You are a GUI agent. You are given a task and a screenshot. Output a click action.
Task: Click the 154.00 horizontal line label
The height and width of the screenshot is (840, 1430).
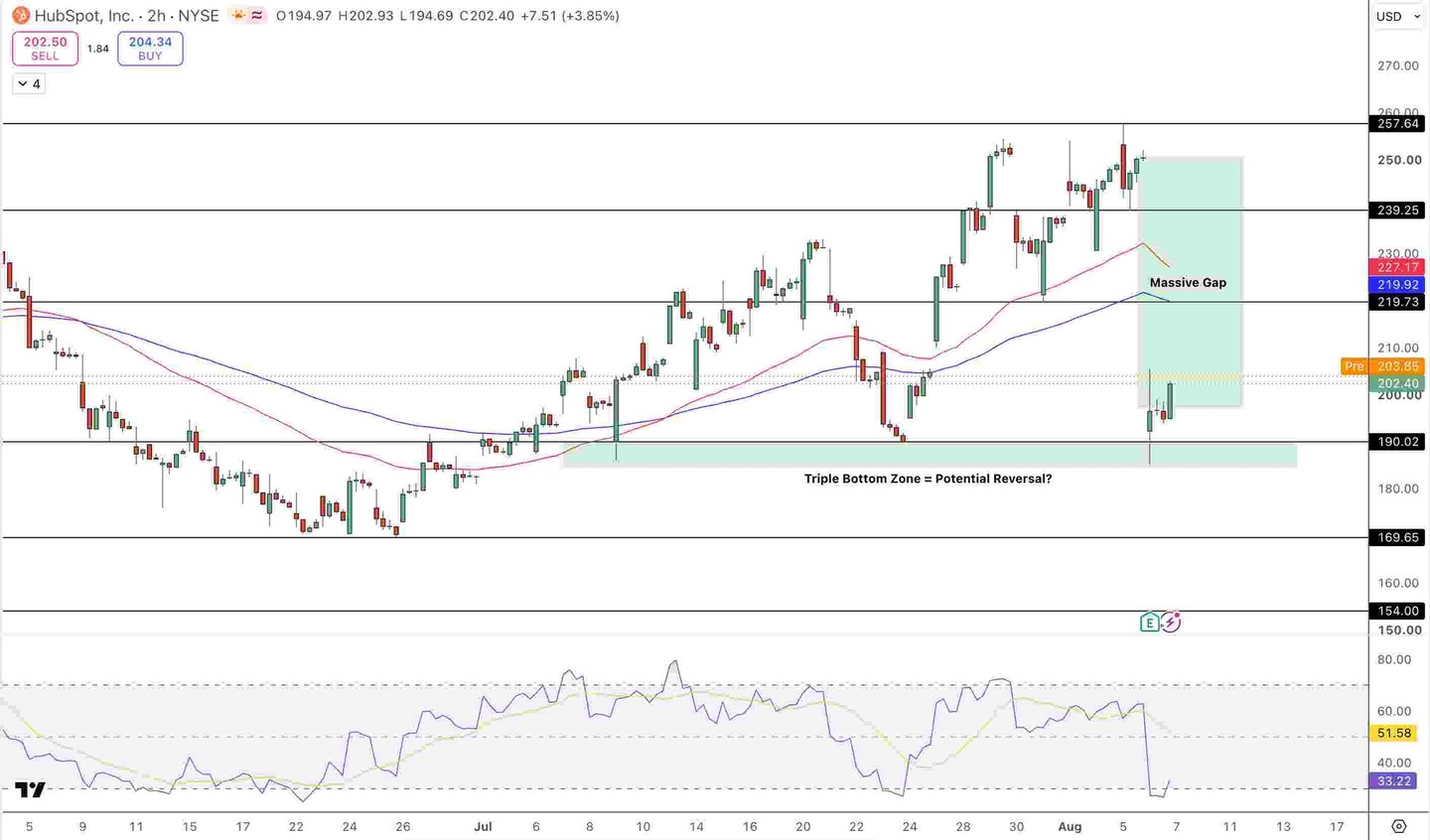pos(1398,612)
